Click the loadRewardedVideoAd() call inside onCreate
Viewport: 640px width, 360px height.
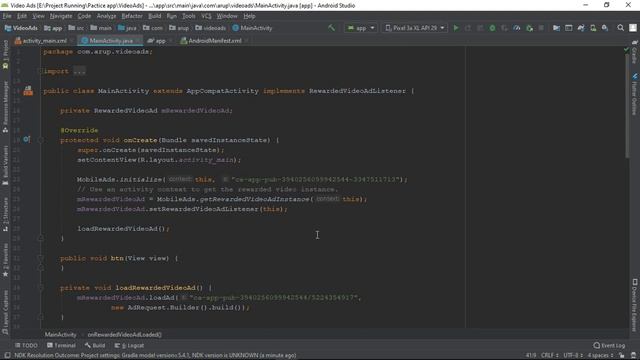tap(123, 229)
